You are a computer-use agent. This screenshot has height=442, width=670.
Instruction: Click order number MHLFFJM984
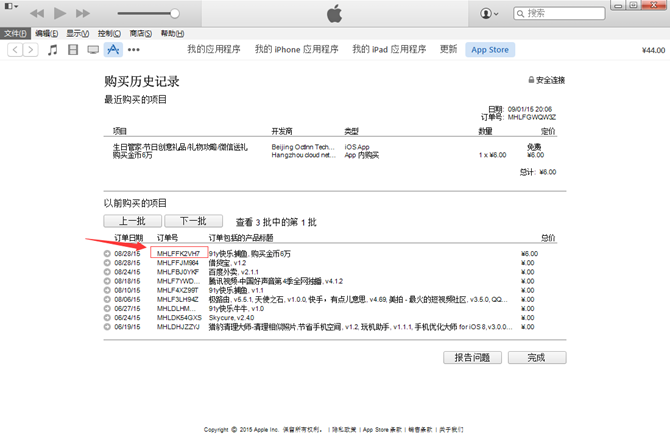pos(178,263)
